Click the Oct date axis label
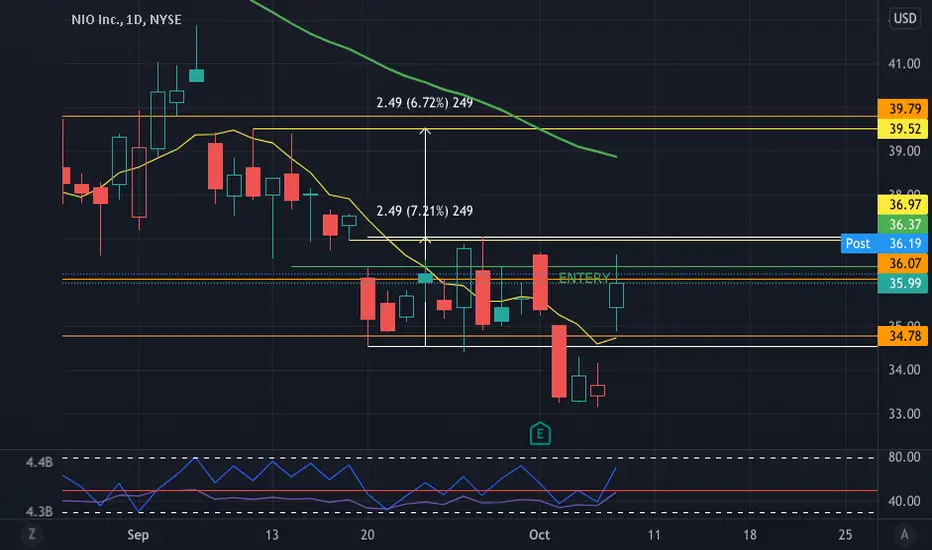This screenshot has height=550, width=932. pos(539,535)
